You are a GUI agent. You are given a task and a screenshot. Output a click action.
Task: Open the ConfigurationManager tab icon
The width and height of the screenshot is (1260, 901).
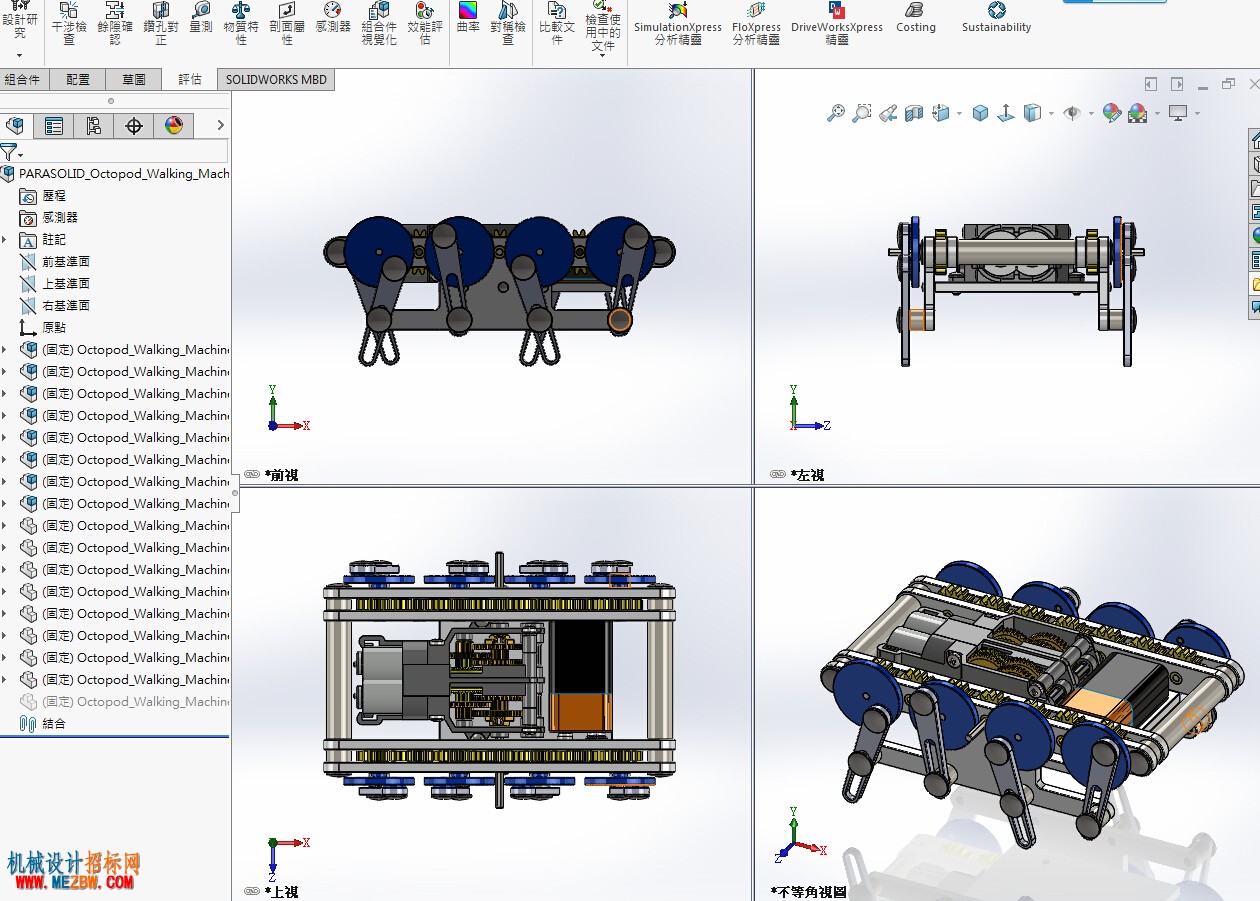coord(94,125)
